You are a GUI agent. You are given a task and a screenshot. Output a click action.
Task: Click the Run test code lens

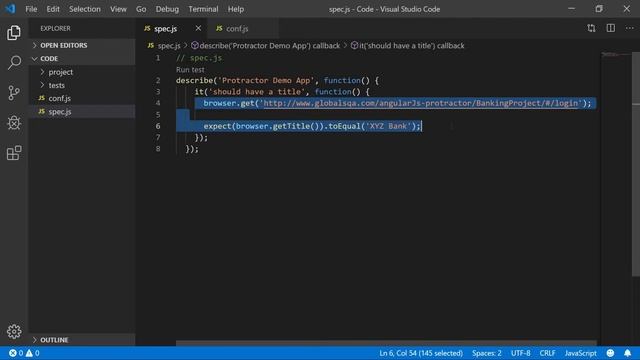coord(190,70)
